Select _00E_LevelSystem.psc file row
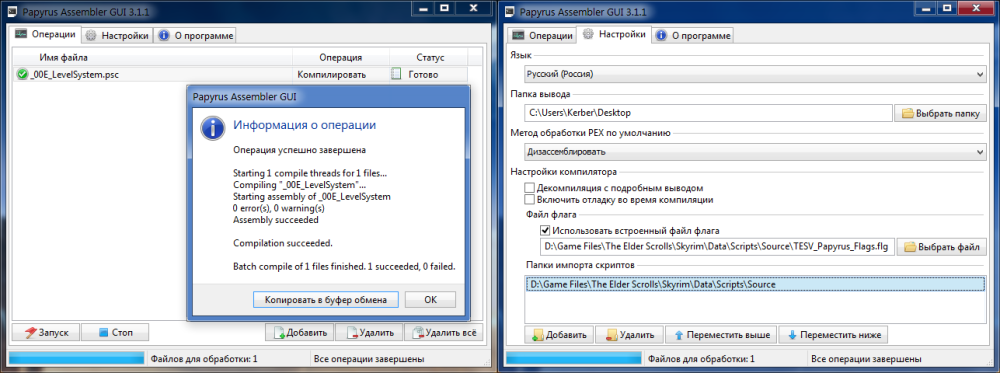This screenshot has width=1000, height=373. pyautogui.click(x=239, y=75)
